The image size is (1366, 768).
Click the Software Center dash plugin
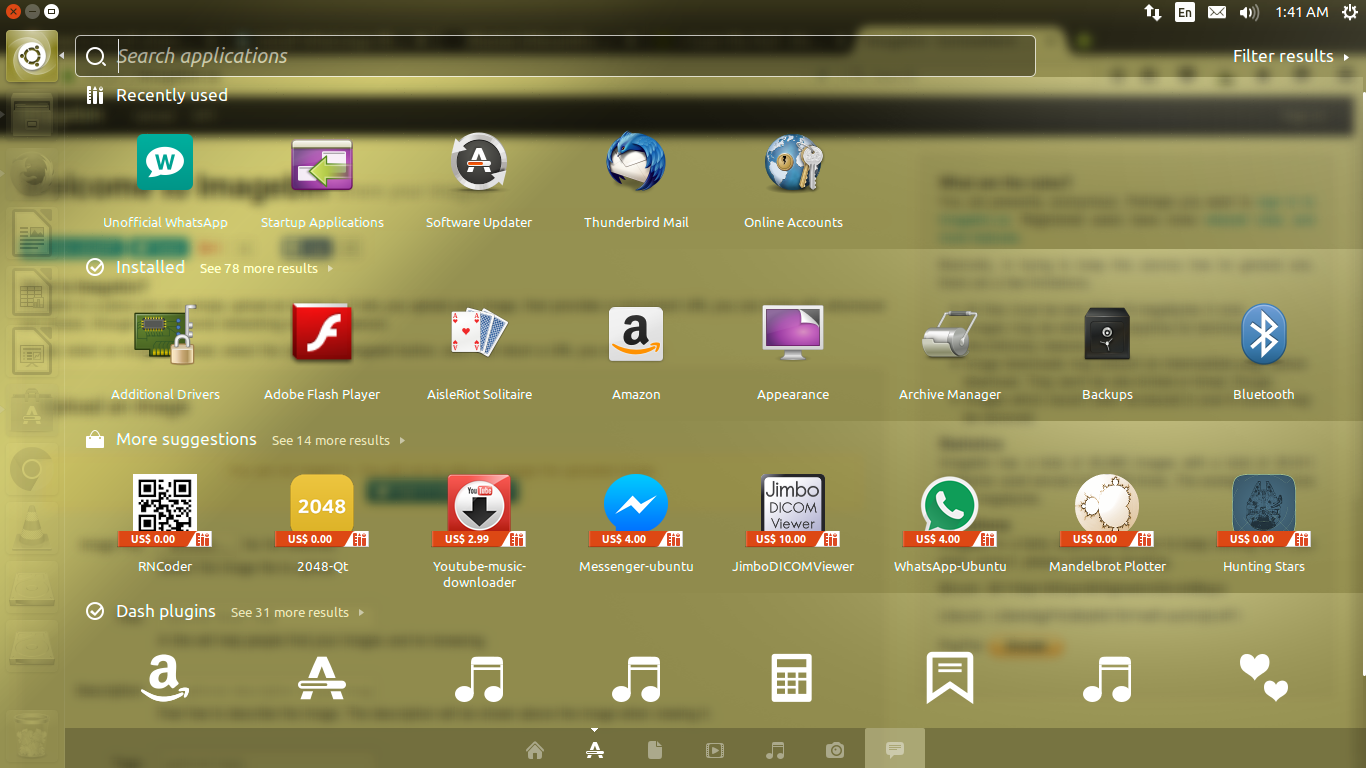pos(322,678)
